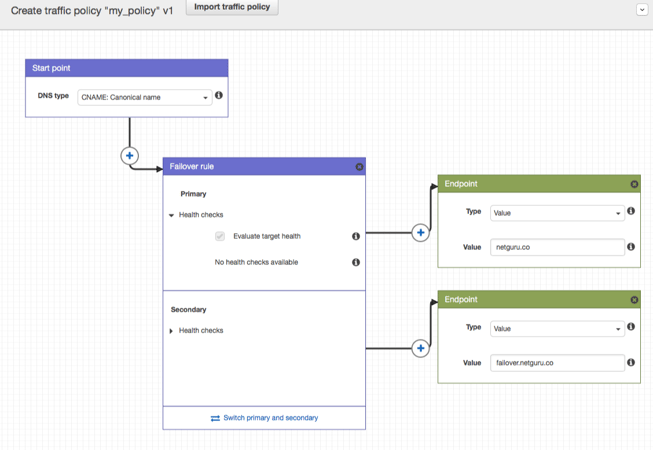The height and width of the screenshot is (450, 653).
Task: Open the Type dropdown of second Endpoint
Action: pos(557,329)
